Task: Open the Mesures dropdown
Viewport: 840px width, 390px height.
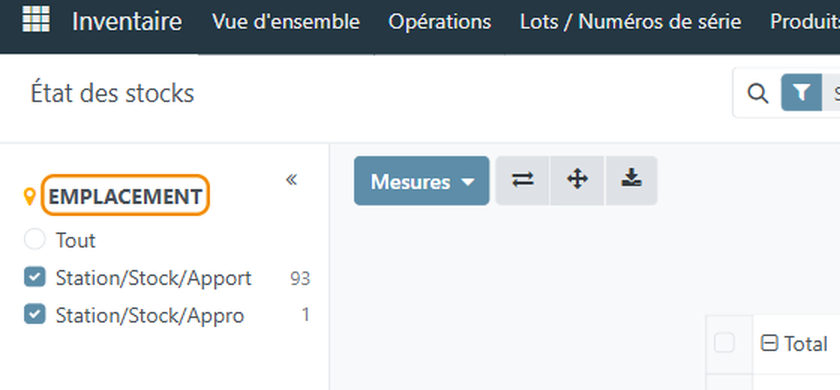Action: tap(422, 181)
